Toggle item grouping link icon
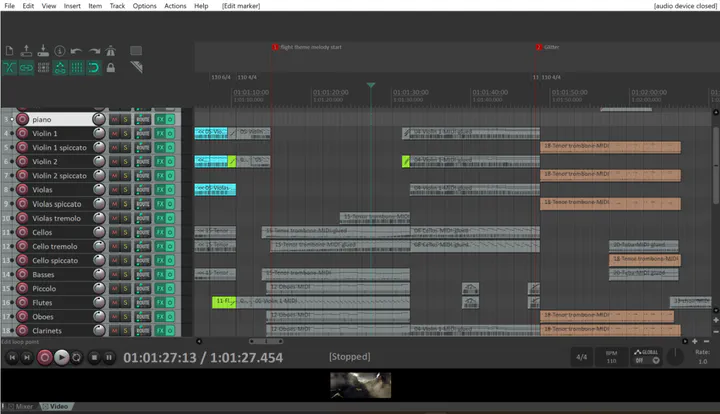720x414 pixels. pos(26,68)
